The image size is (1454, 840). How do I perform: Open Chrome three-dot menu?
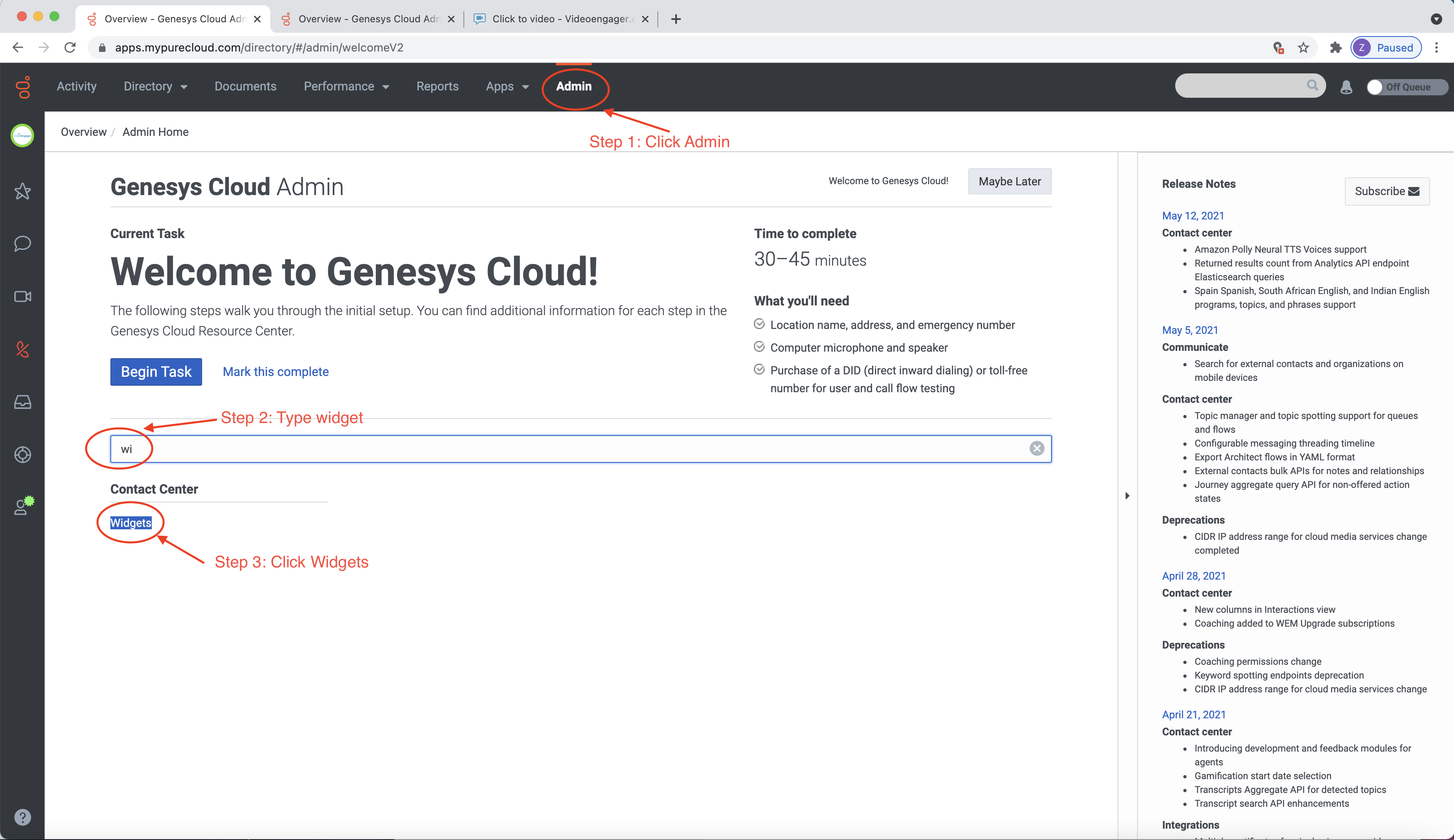pos(1437,48)
